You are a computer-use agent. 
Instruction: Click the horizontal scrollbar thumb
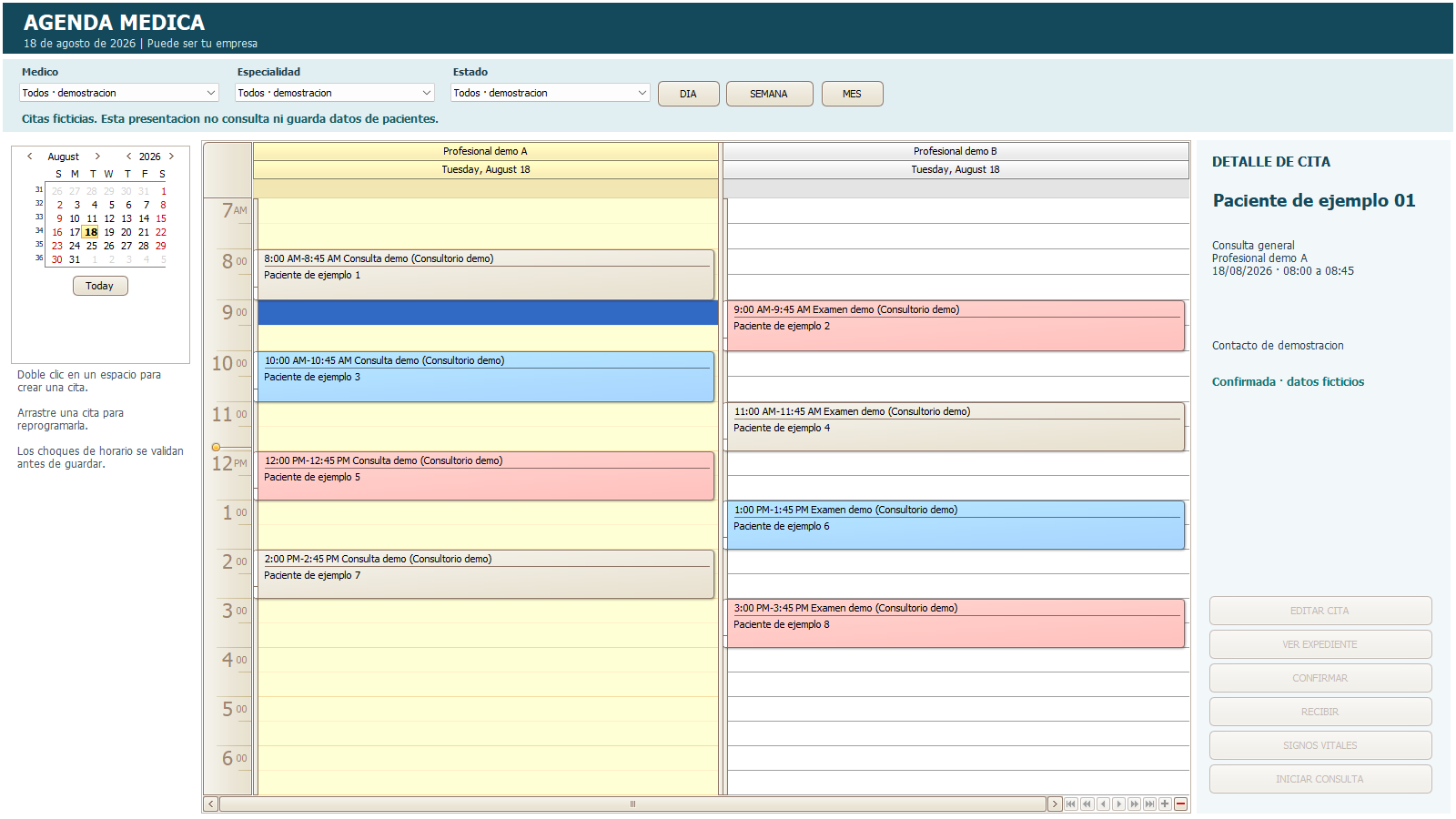632,804
